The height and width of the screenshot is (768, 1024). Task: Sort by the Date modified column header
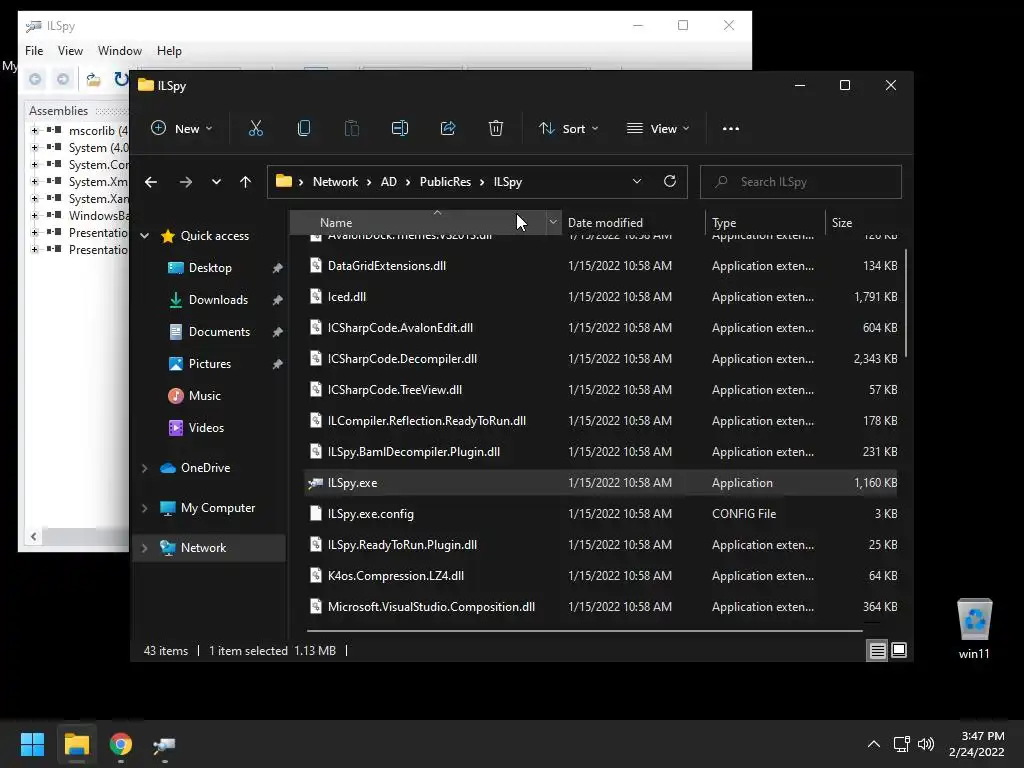pyautogui.click(x=633, y=223)
